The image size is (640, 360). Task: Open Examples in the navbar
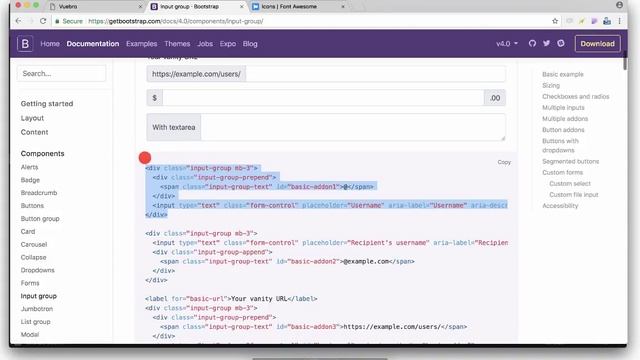141,44
